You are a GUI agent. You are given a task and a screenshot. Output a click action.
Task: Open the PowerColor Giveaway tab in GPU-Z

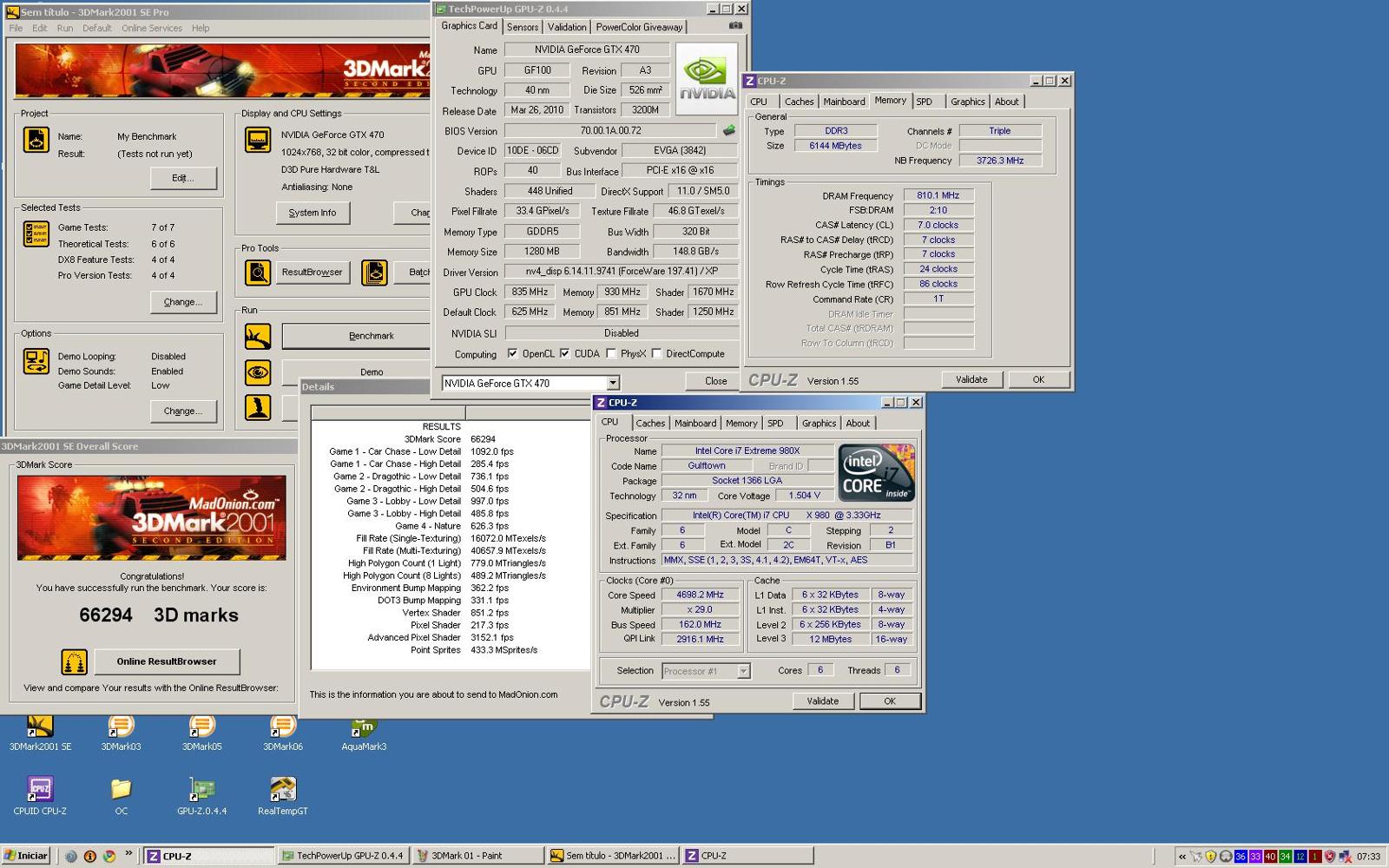coord(639,27)
